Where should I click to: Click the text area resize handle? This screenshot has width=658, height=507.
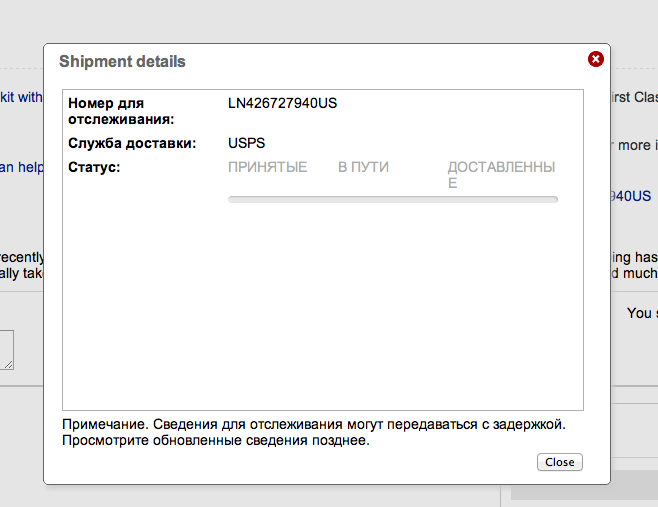point(9,365)
